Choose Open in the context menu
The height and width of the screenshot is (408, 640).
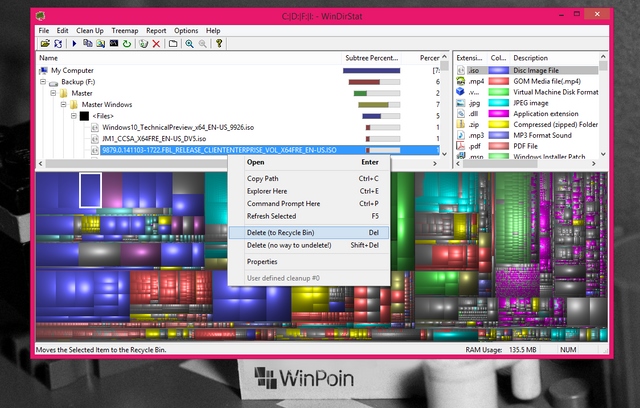[309, 162]
